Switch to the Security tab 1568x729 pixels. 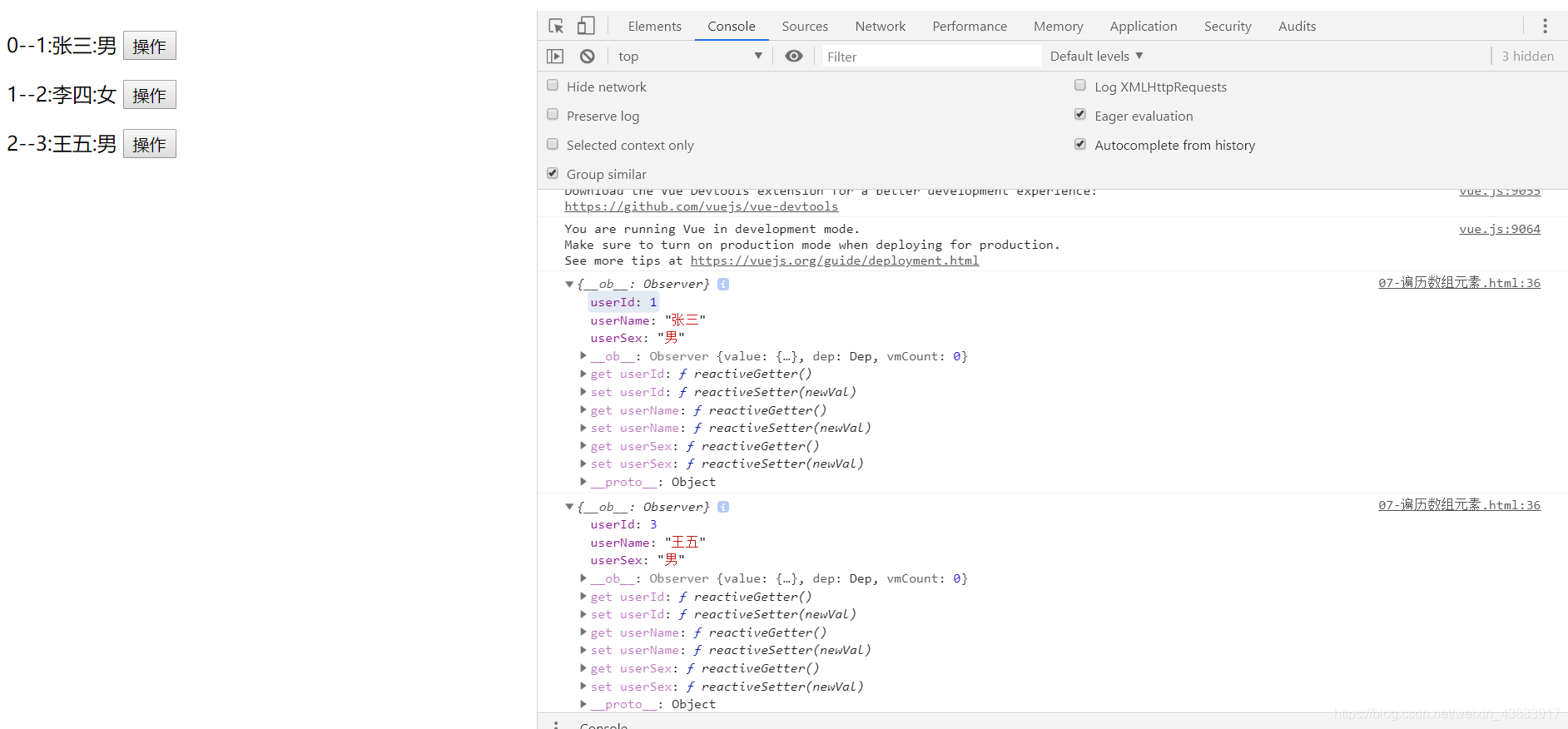point(1227,26)
